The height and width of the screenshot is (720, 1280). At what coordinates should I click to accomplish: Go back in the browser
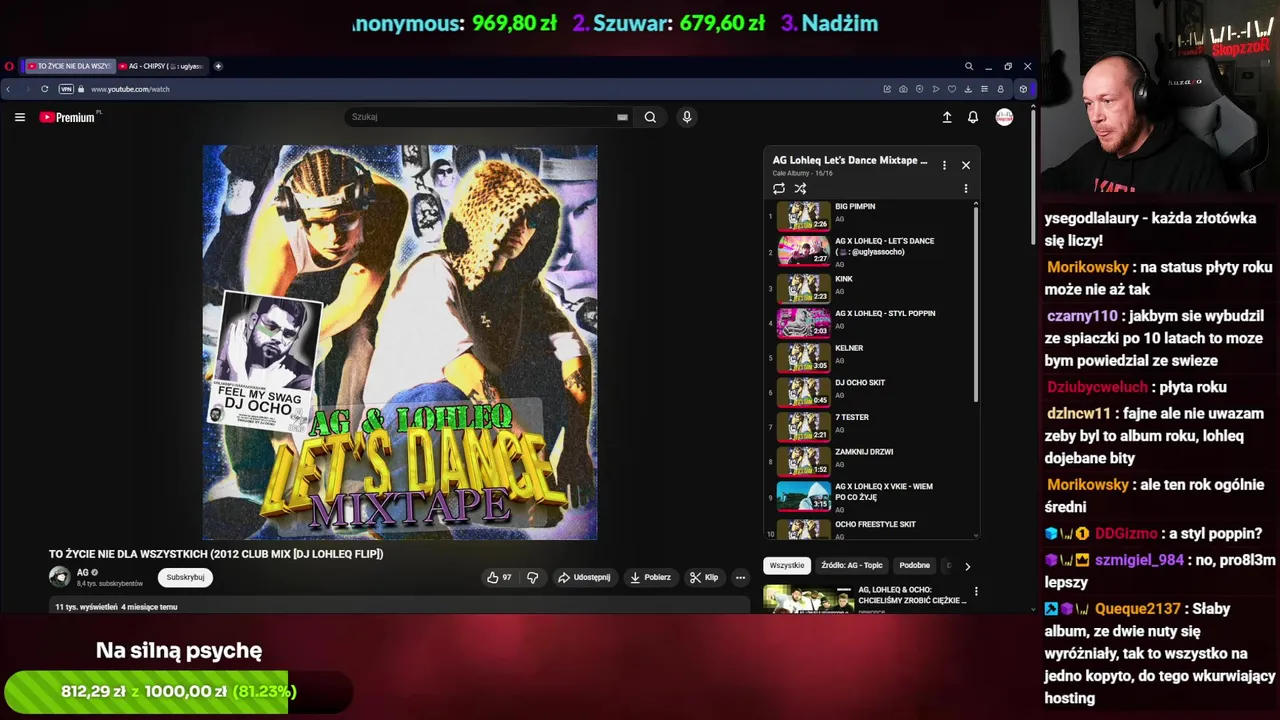coord(8,89)
